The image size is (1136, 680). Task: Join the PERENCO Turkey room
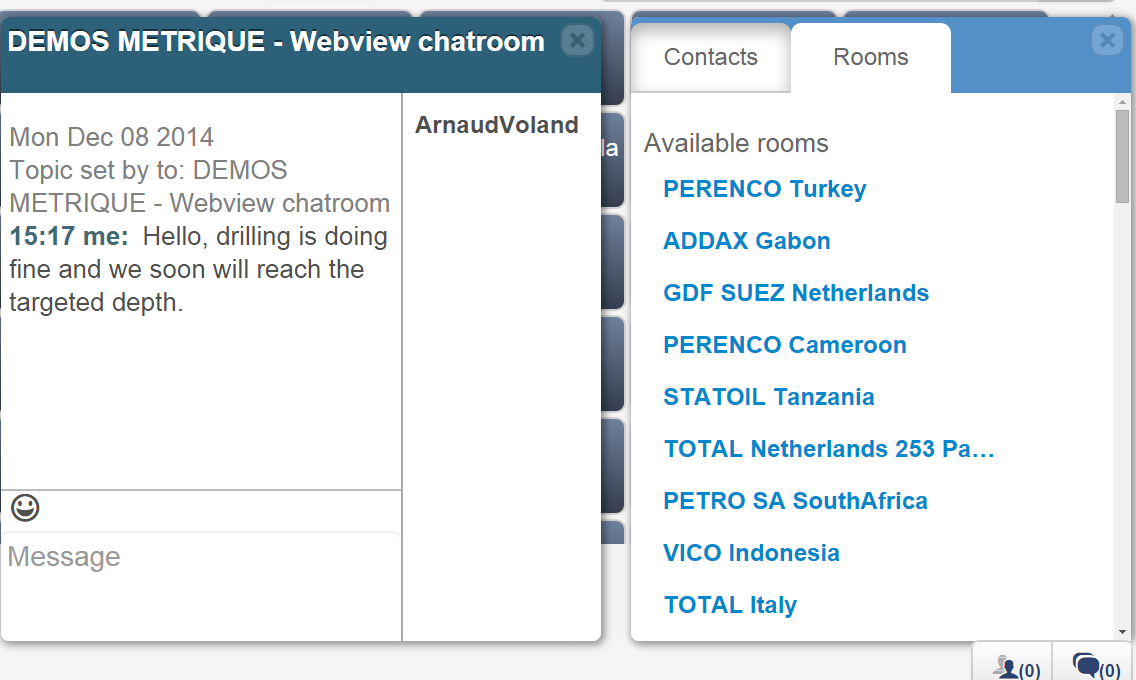pos(764,189)
